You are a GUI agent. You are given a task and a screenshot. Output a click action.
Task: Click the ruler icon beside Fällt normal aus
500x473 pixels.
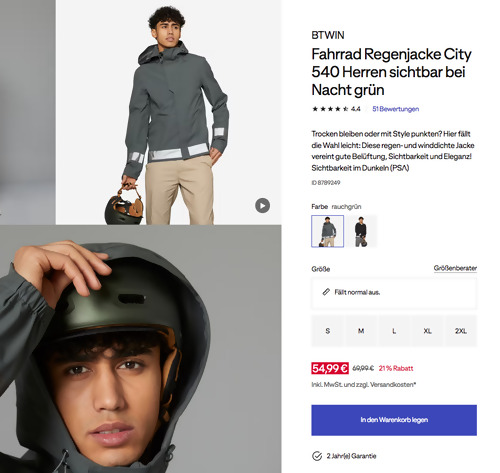(326, 292)
